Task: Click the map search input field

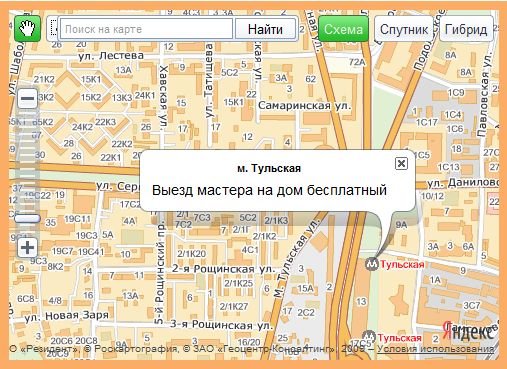Action: click(146, 29)
